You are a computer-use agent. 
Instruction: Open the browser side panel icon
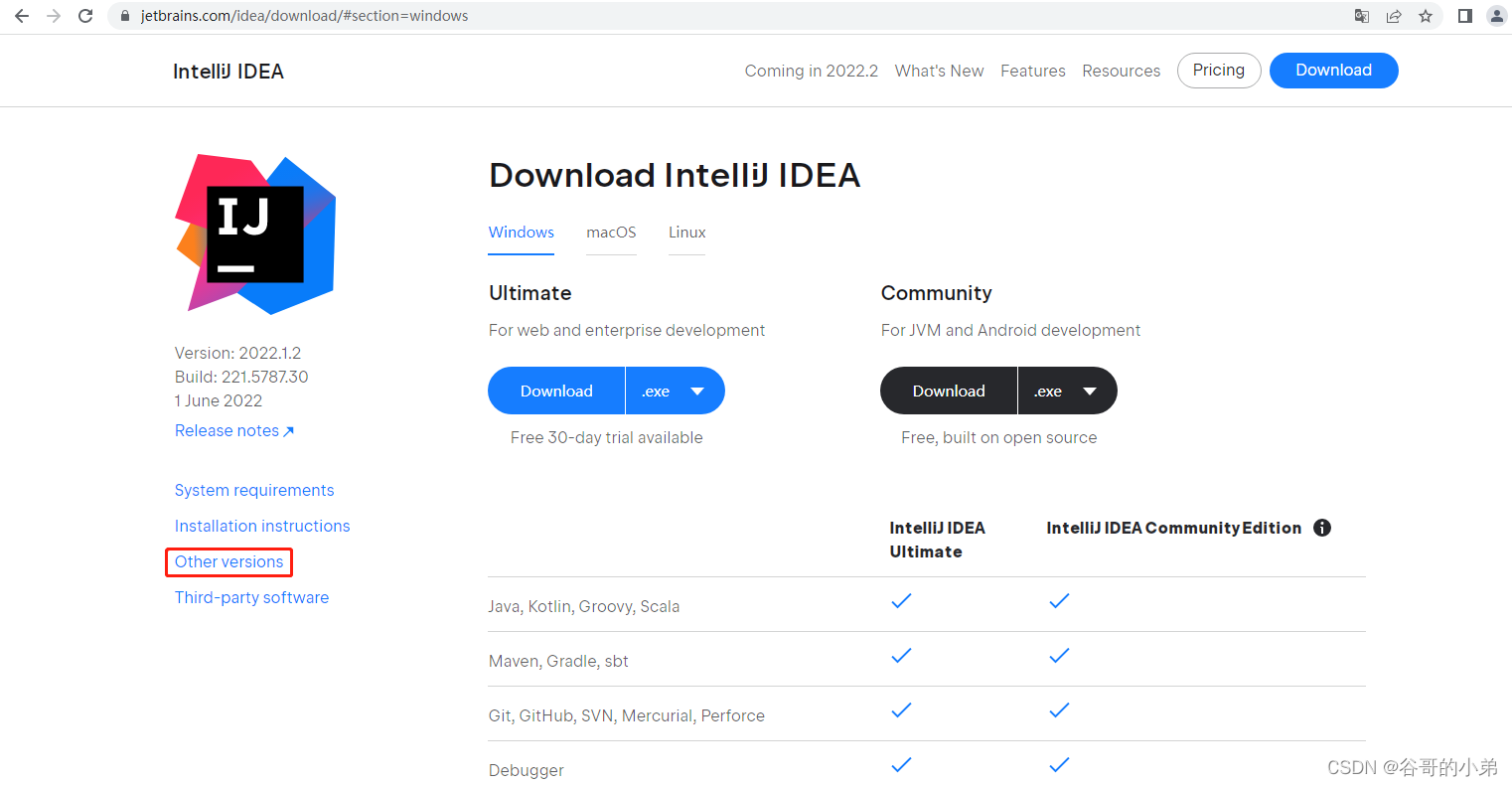(1465, 16)
